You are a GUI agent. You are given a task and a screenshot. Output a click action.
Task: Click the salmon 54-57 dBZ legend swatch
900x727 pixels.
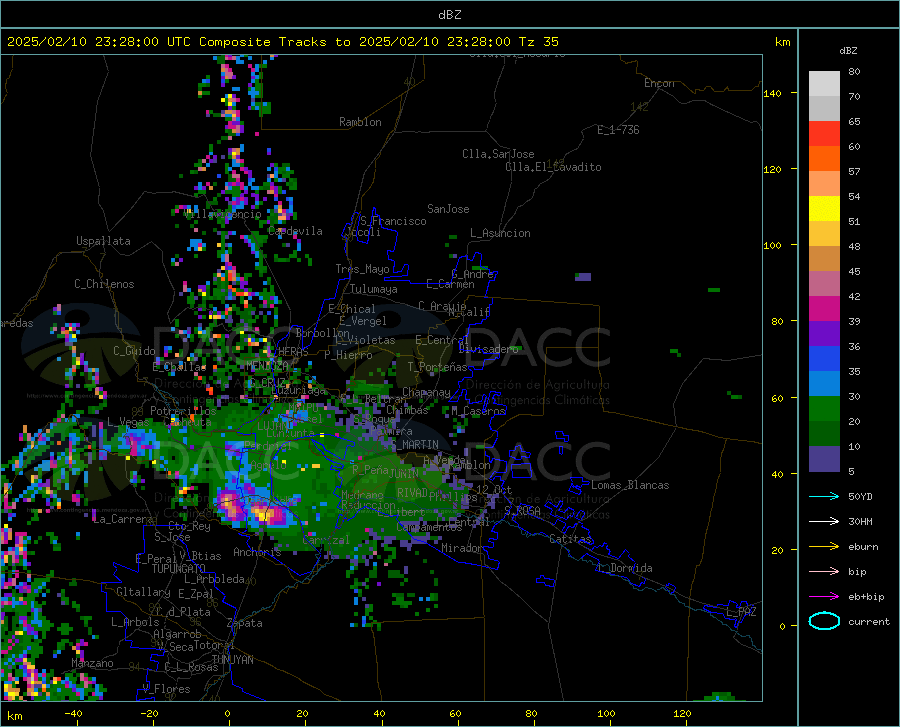coord(824,184)
